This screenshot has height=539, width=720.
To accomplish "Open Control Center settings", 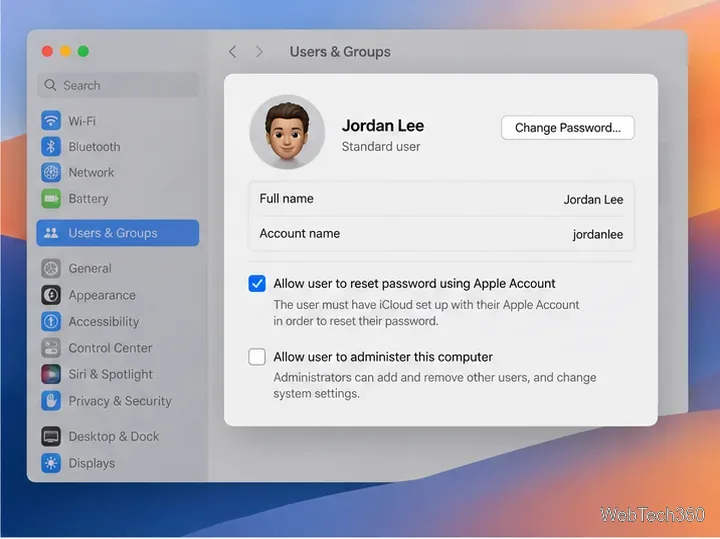I will click(x=118, y=348).
